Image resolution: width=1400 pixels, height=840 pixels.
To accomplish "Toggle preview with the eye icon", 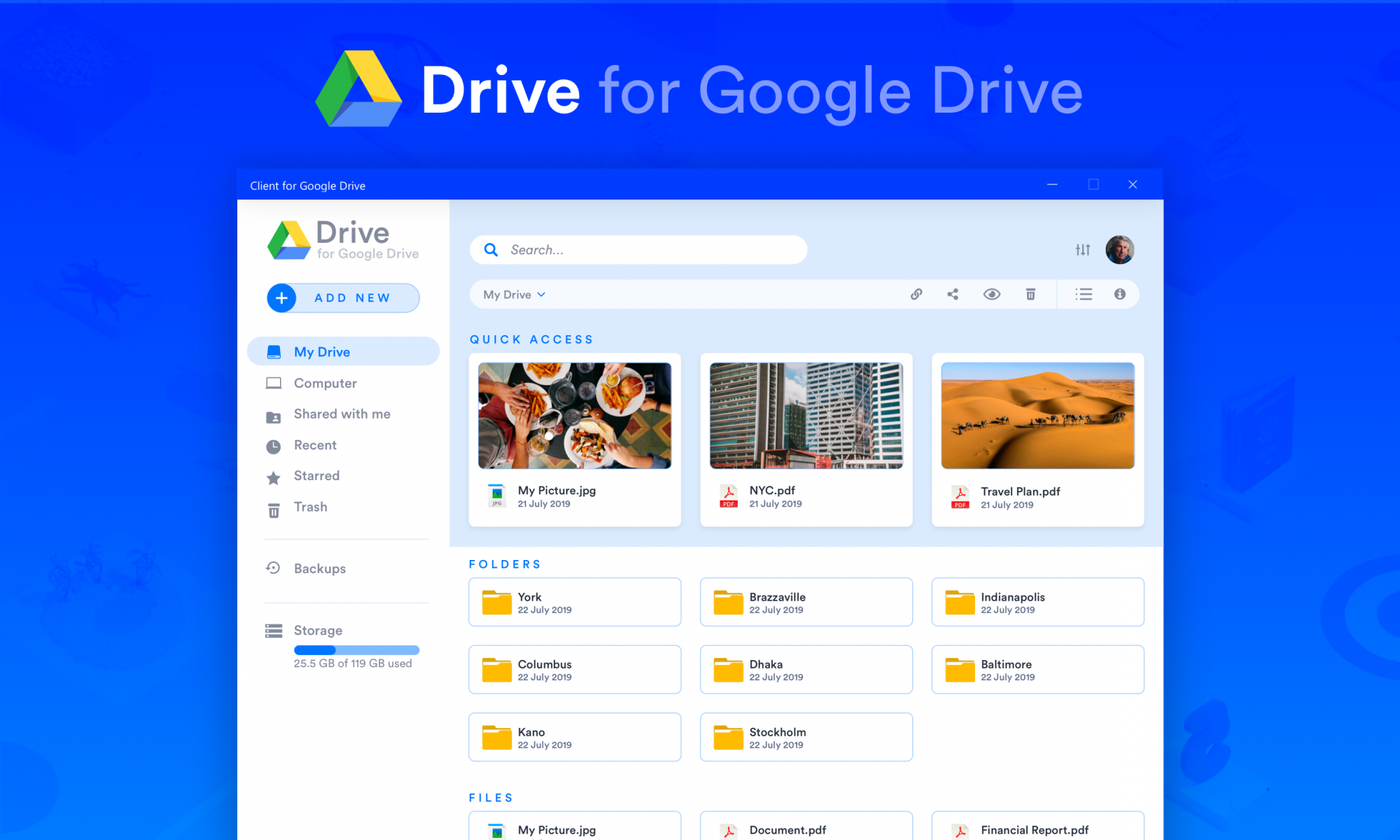I will (992, 295).
